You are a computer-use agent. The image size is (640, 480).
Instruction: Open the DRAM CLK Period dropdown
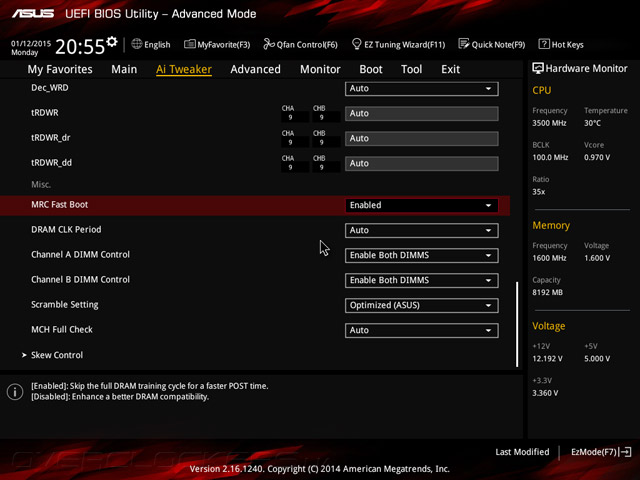click(422, 230)
